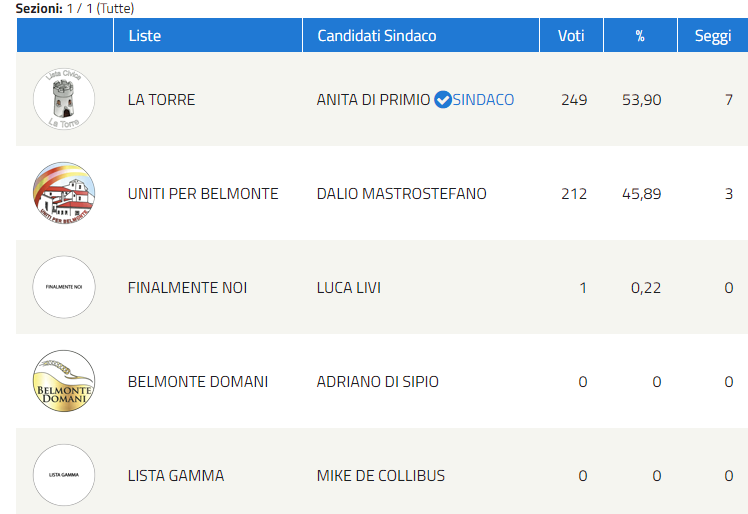Click the La Torre list logo
Viewport: 748px width, 514px height.
tap(64, 99)
